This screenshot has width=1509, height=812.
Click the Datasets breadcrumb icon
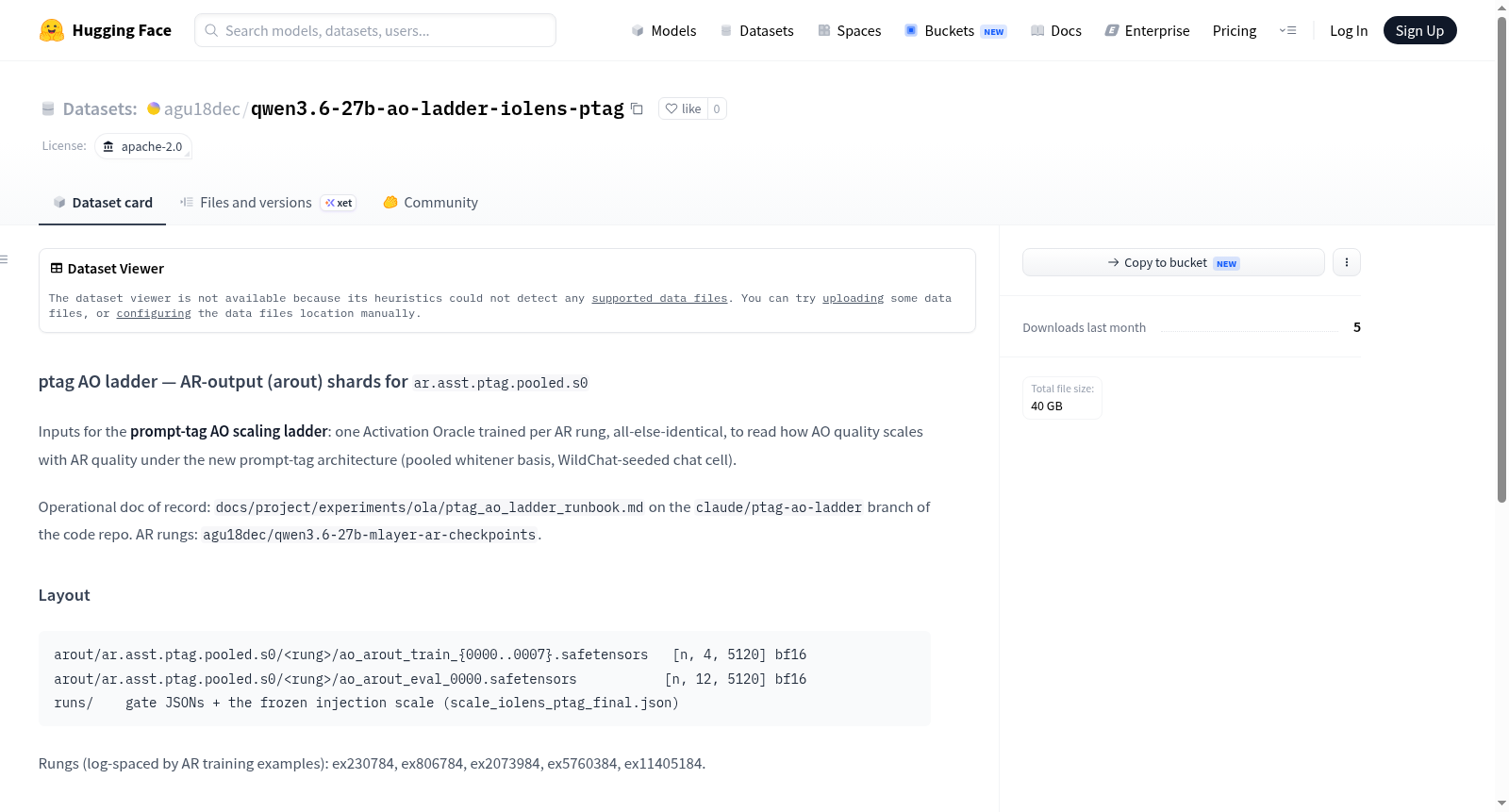point(48,109)
